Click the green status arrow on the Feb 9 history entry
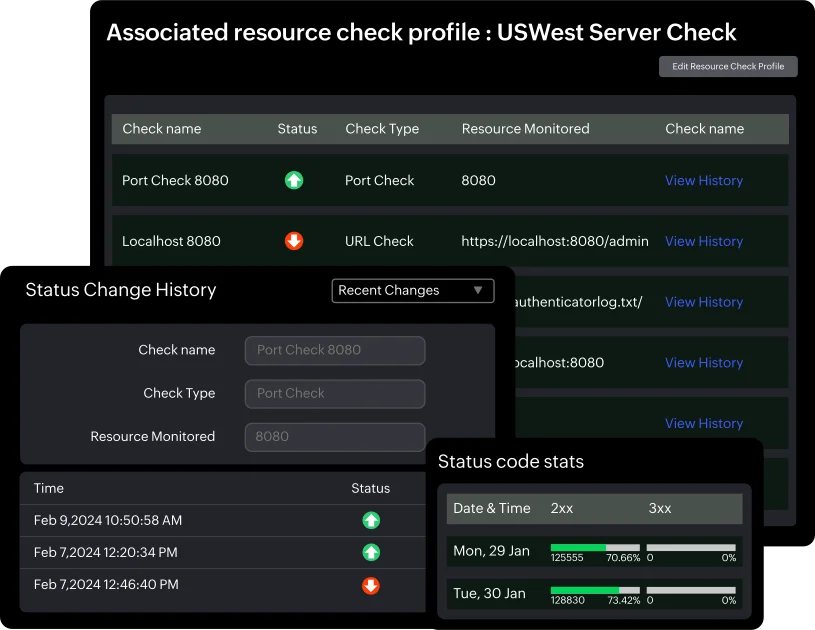Viewport: 815px width, 630px height. click(x=371, y=520)
